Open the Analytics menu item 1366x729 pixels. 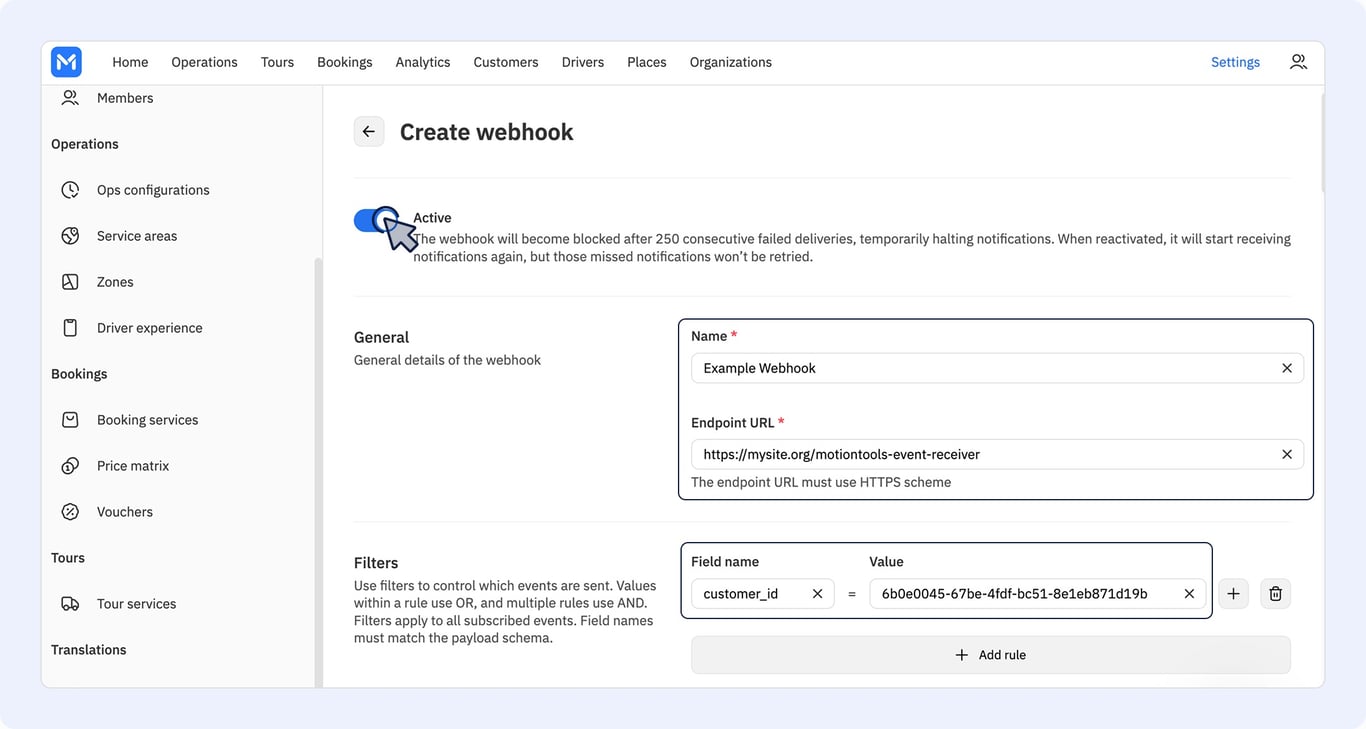click(x=423, y=62)
